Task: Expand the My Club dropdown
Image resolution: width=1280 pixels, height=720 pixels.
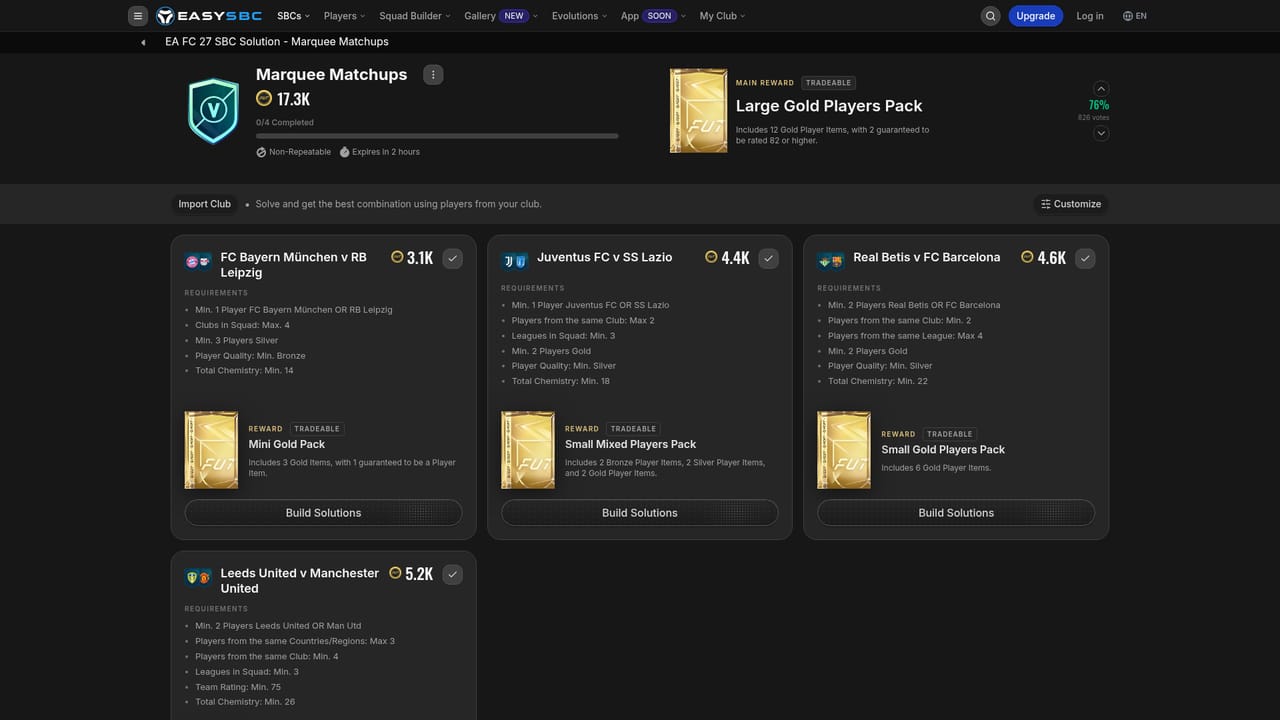Action: click(x=722, y=16)
